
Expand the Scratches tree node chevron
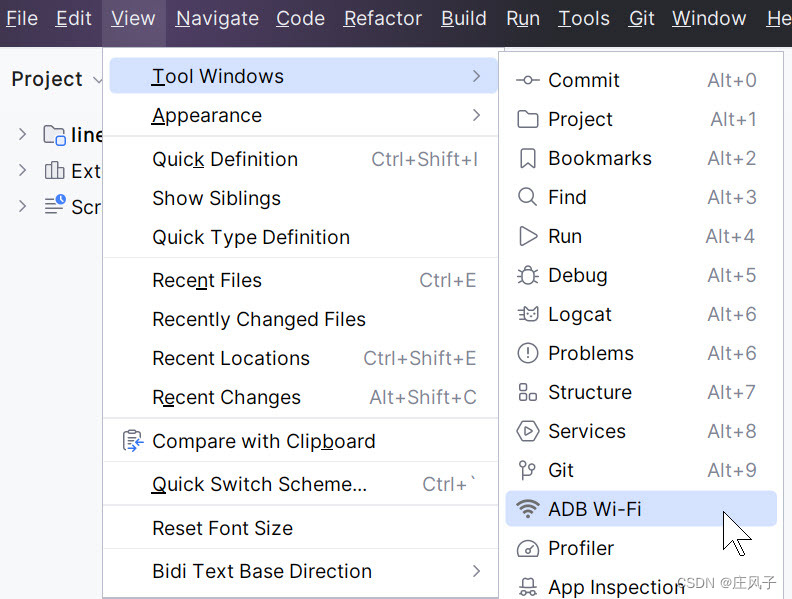click(x=22, y=206)
